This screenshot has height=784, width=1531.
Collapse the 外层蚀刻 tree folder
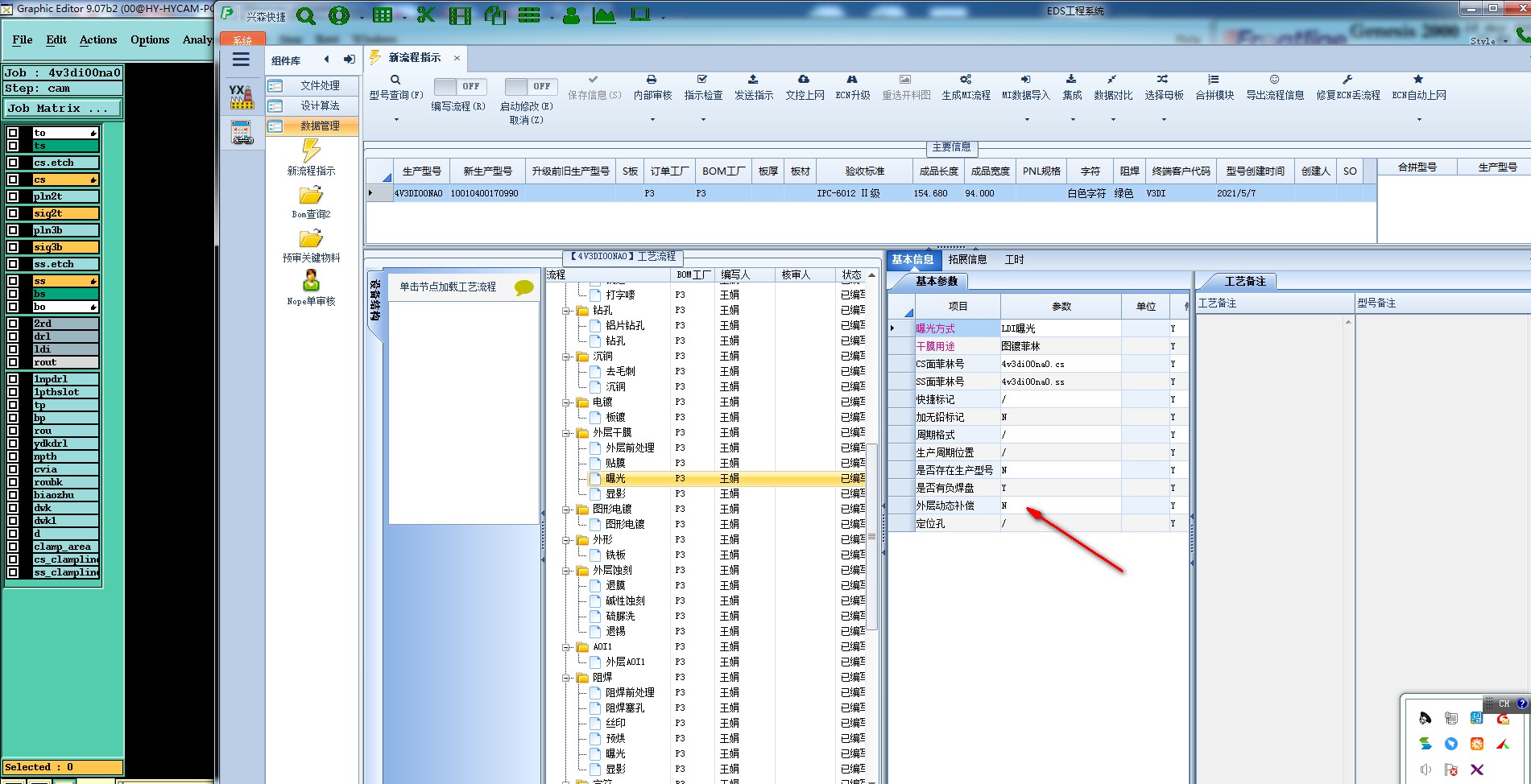[x=566, y=571]
